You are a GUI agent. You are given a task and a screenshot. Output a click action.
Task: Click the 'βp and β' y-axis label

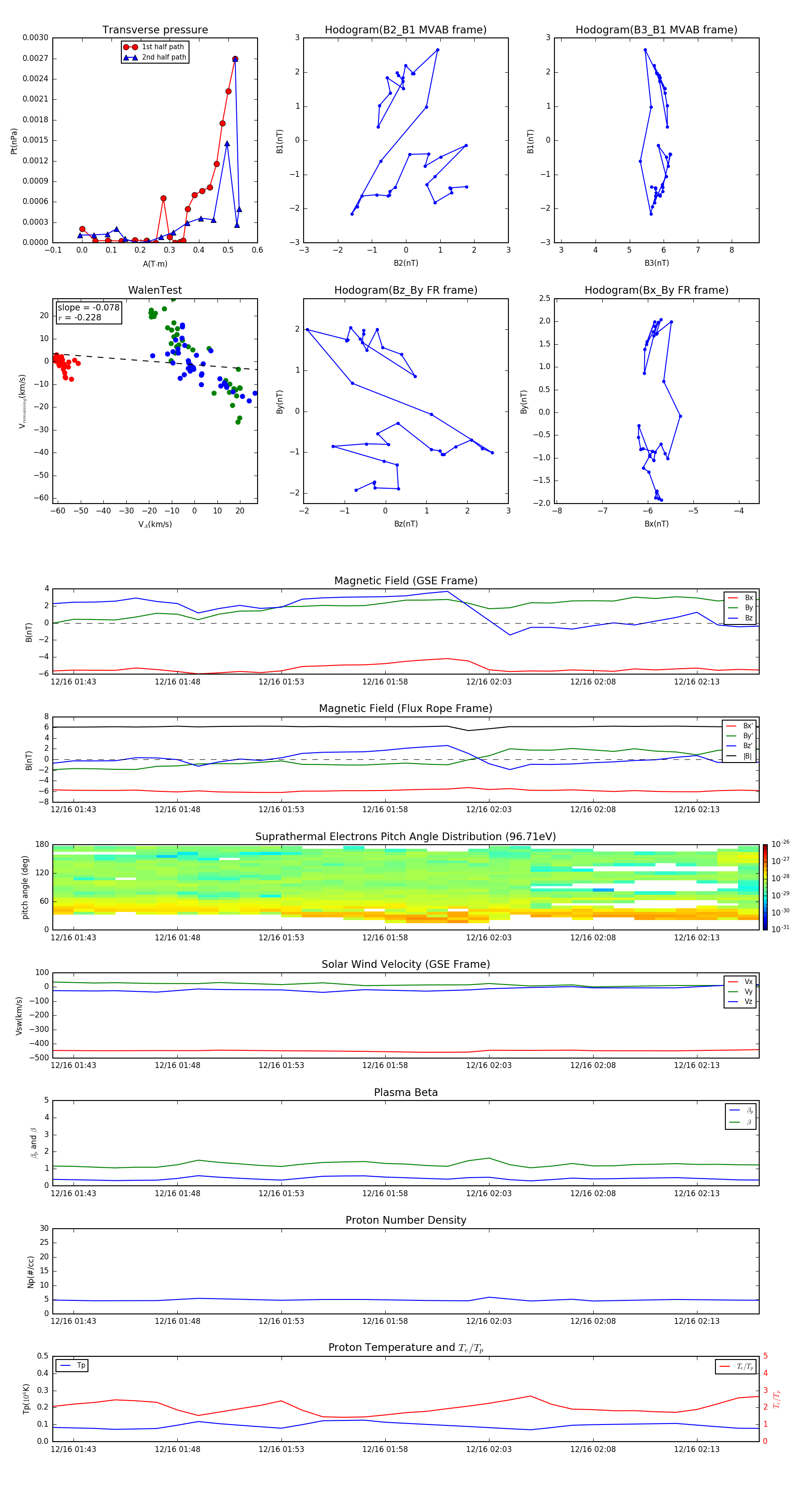[33, 1143]
